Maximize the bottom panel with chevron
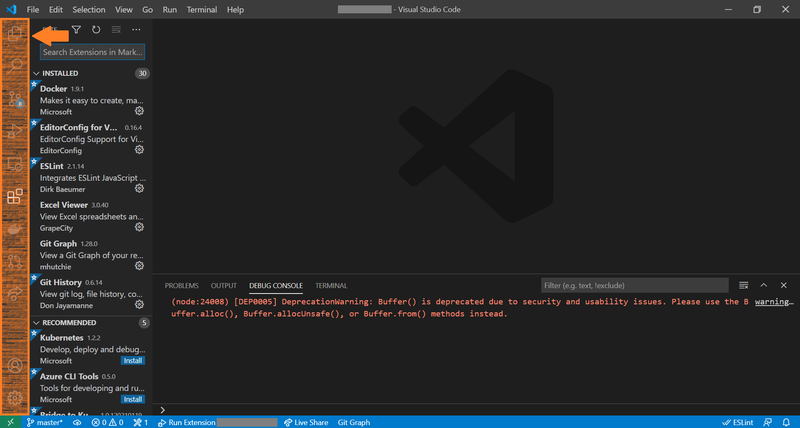800x428 pixels. click(763, 285)
